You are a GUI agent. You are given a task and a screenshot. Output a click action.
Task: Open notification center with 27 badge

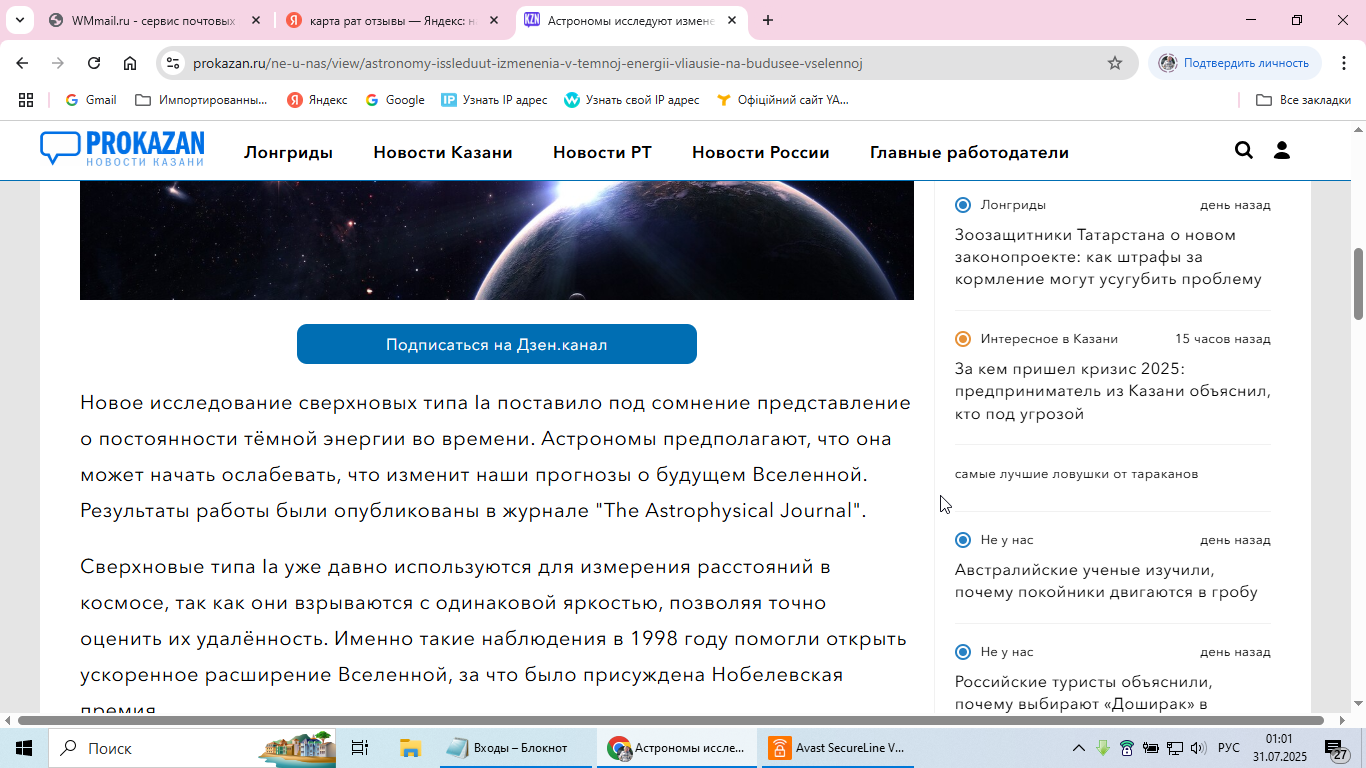coord(1337,748)
